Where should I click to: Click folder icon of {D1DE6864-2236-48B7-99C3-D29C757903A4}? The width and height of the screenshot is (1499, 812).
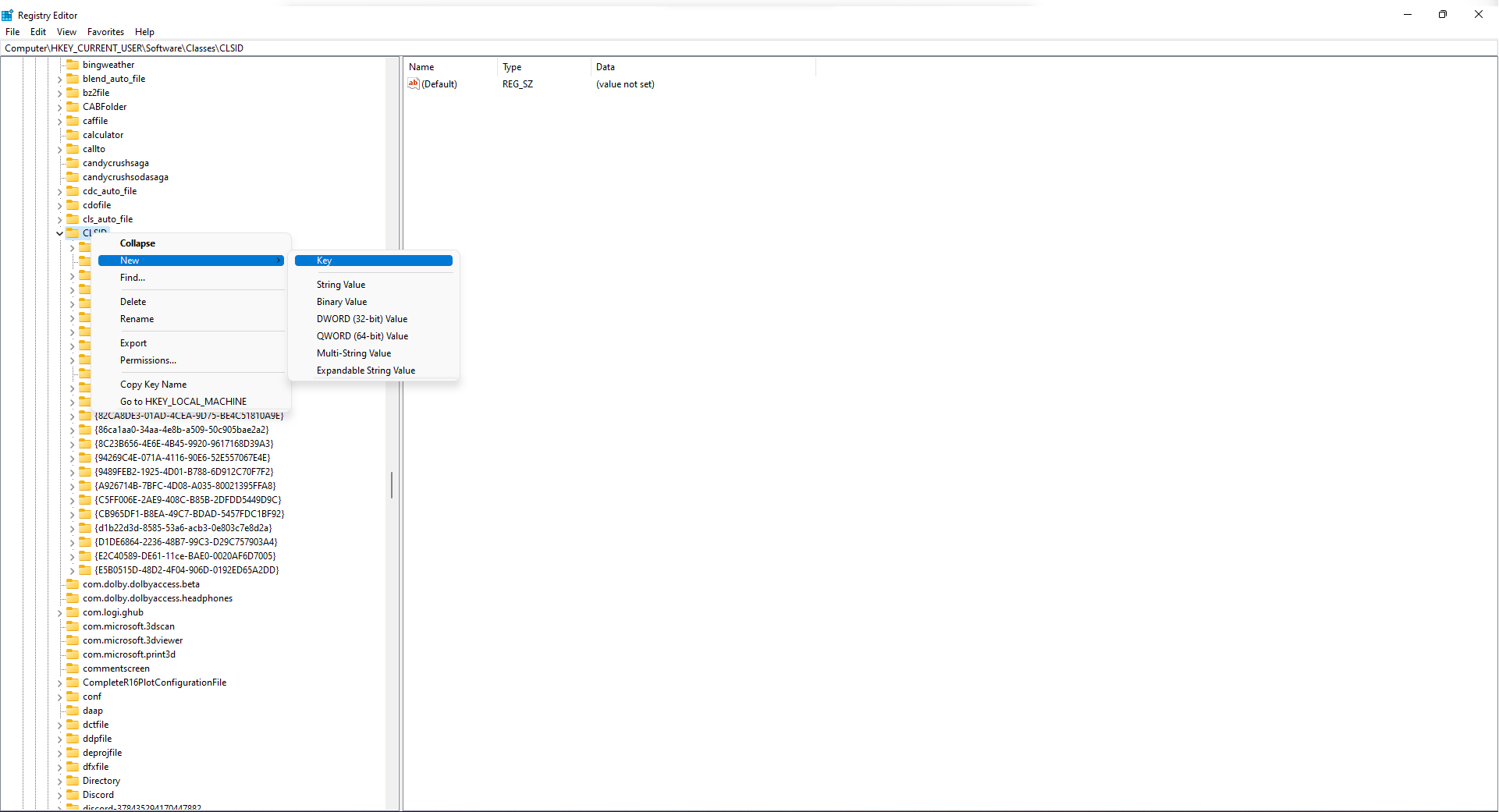(85, 542)
